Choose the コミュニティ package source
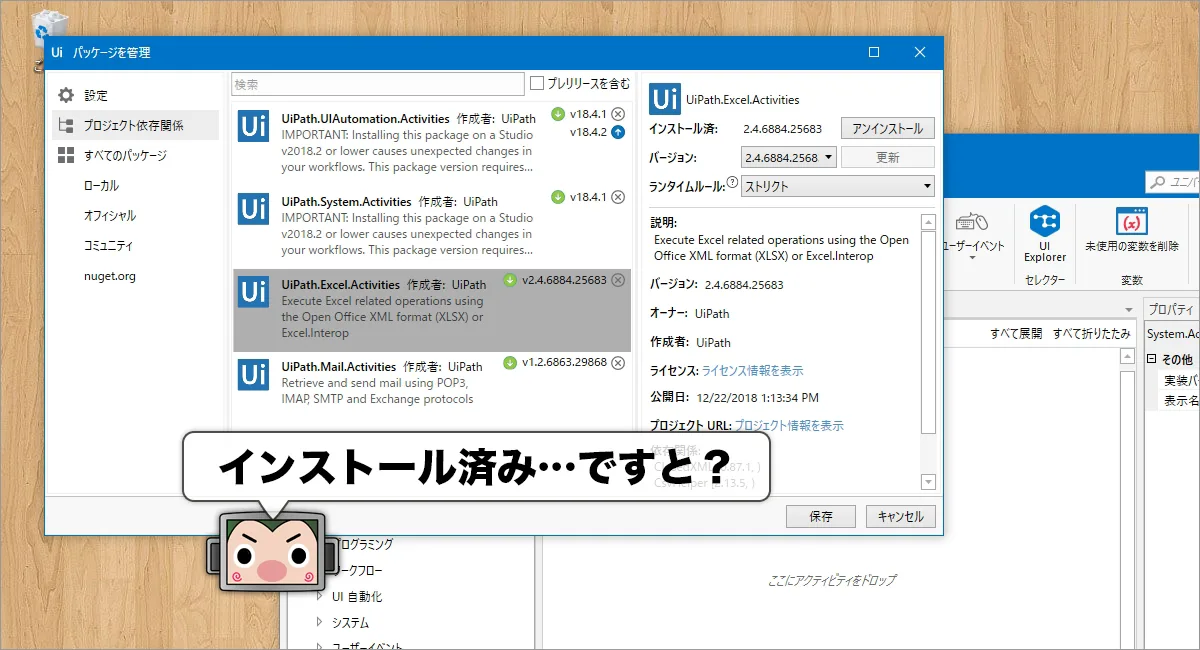The image size is (1200, 650). [x=108, y=245]
